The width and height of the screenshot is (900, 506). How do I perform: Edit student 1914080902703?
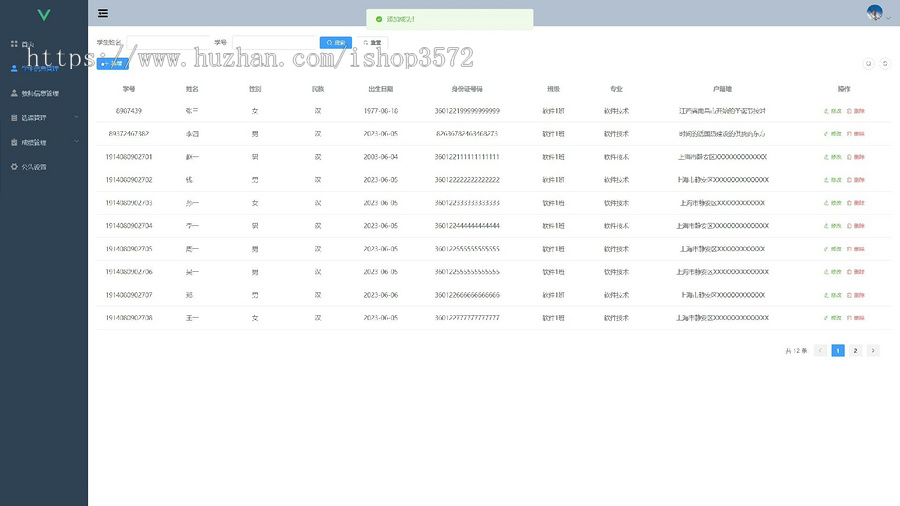[x=833, y=203]
